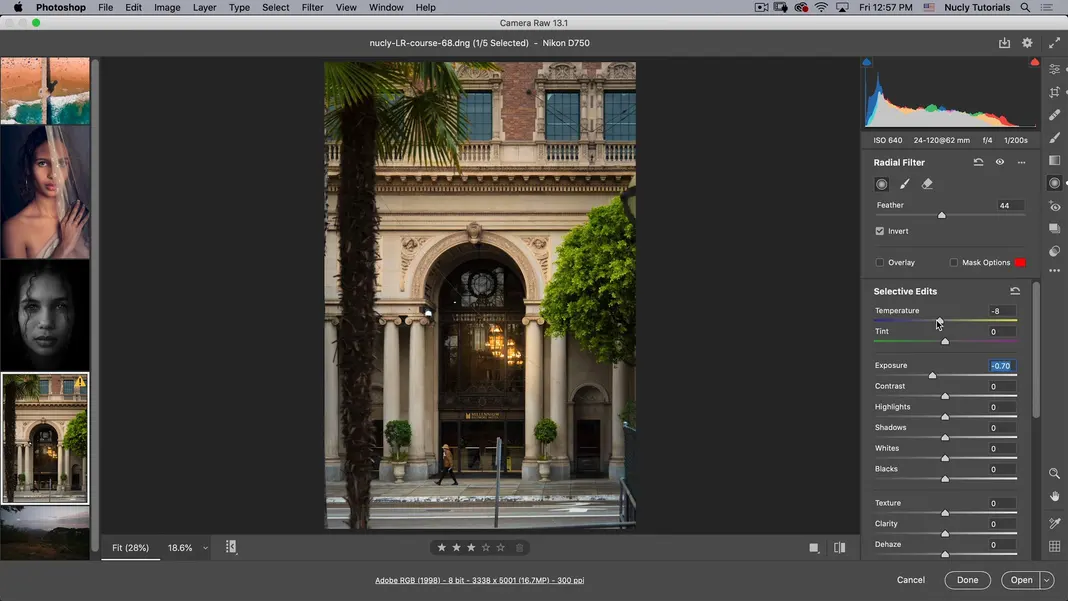Toggle highlight clipping warning in histogram
The height and width of the screenshot is (601, 1068).
pyautogui.click(x=1035, y=62)
